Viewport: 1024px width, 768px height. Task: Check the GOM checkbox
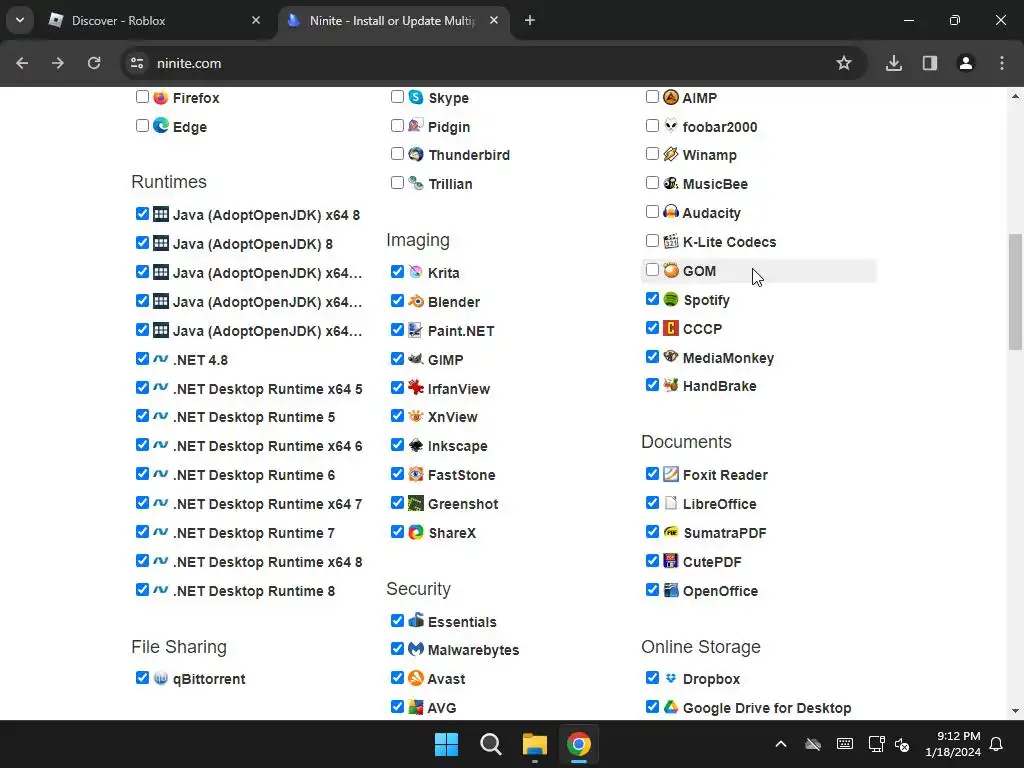click(652, 270)
